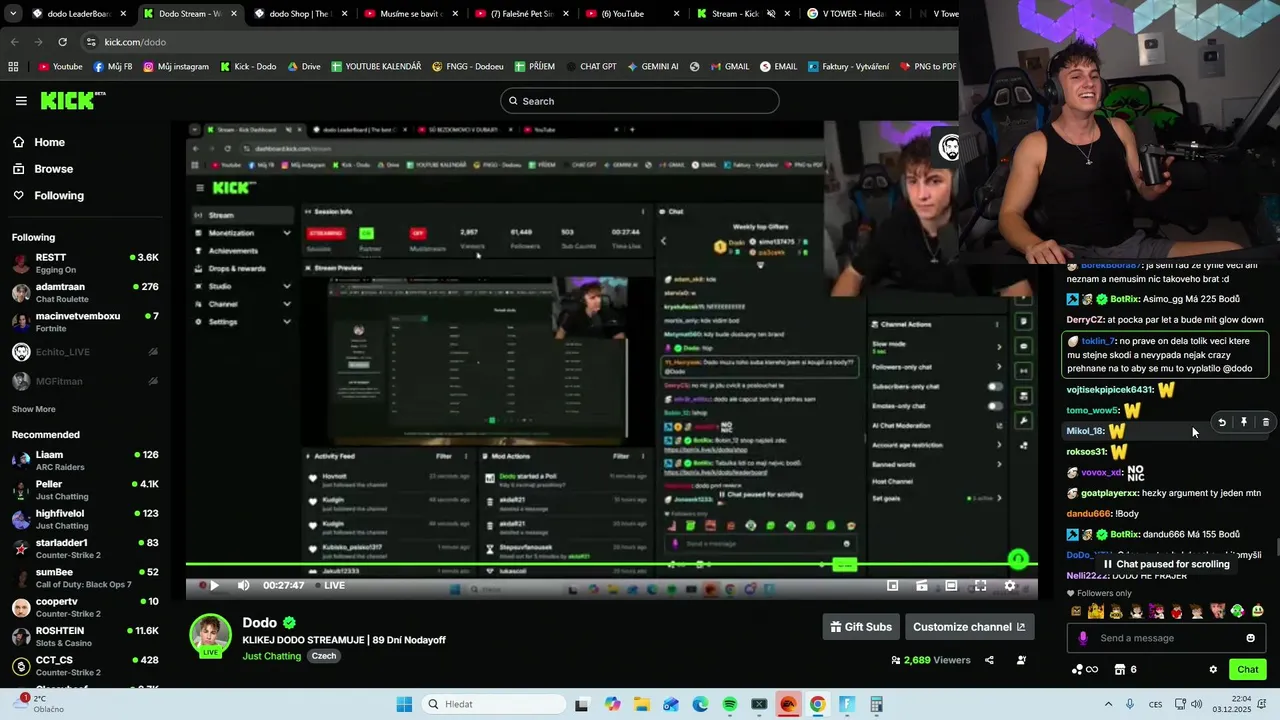Jump to LIVE in the player
The width and height of the screenshot is (1280, 720).
pyautogui.click(x=331, y=585)
